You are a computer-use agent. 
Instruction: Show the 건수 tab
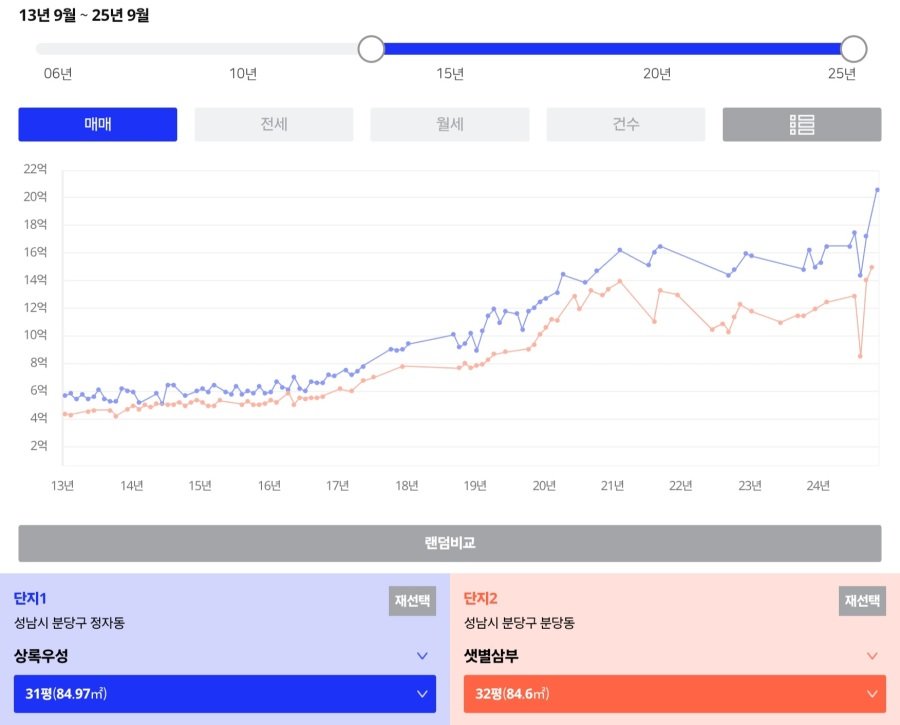tap(626, 125)
